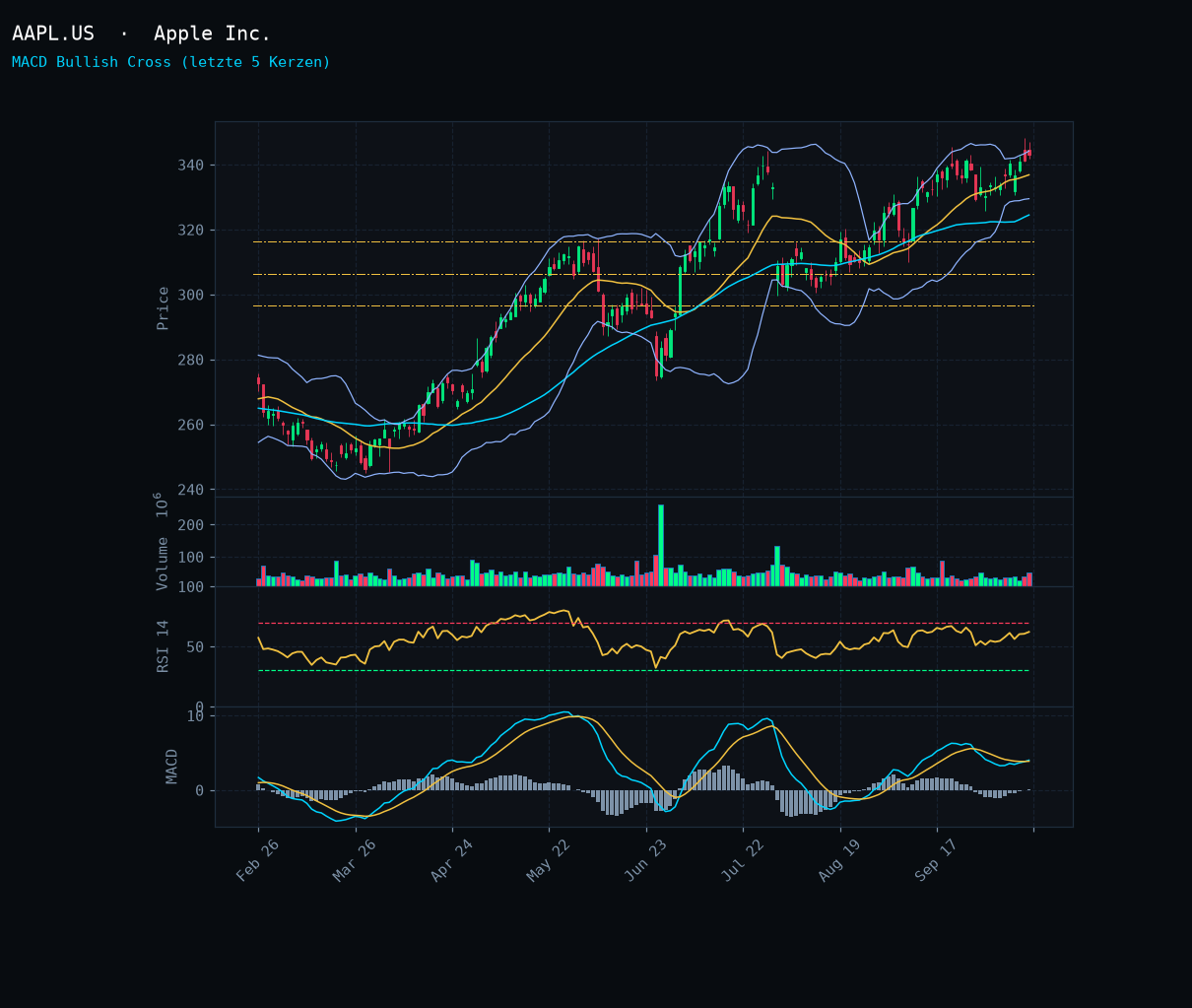Click the white dash-dot horizontal price level line
Image resolution: width=1192 pixels, height=1008 pixels.
tap(643, 241)
